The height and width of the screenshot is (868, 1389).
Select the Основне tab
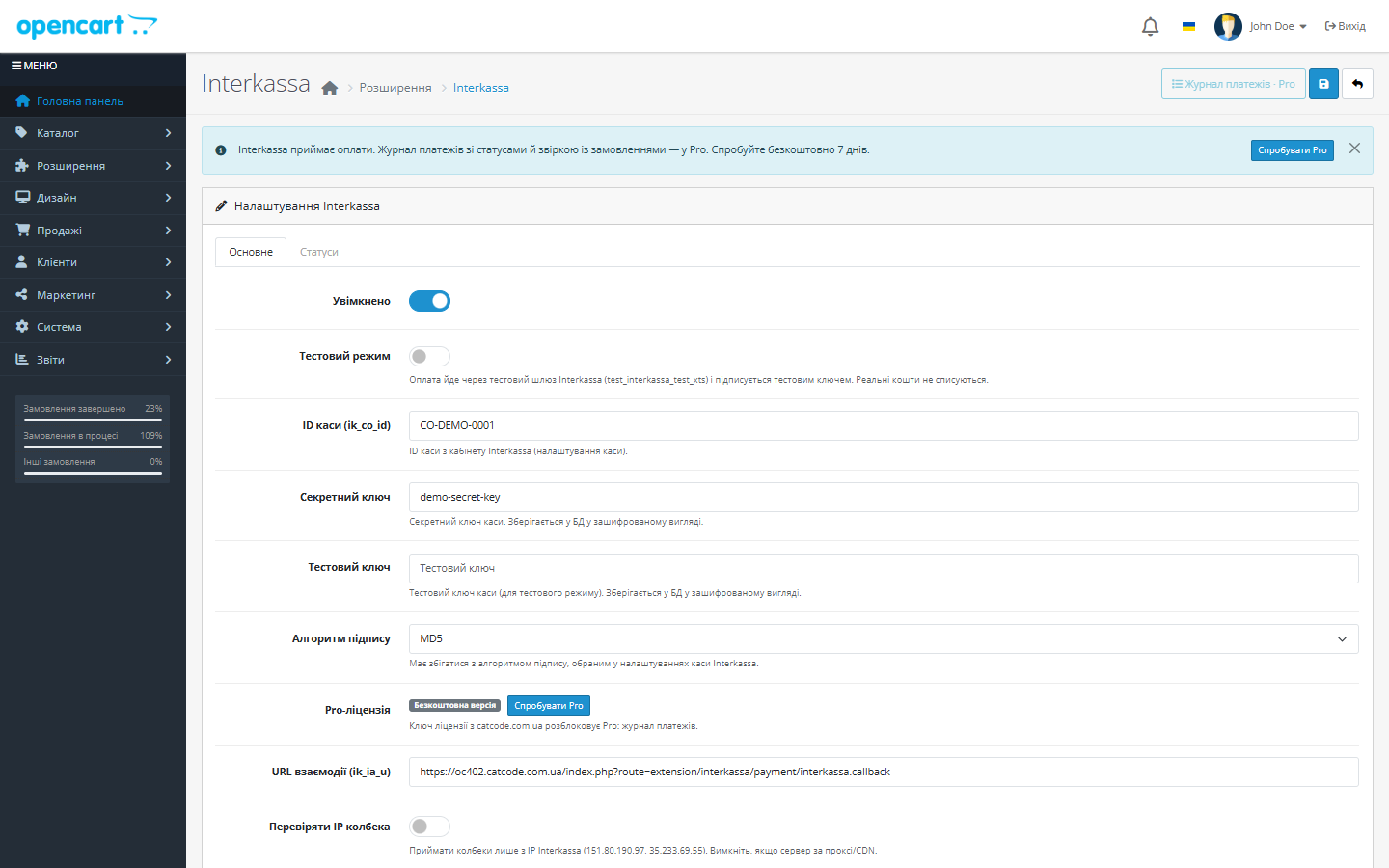pos(251,252)
